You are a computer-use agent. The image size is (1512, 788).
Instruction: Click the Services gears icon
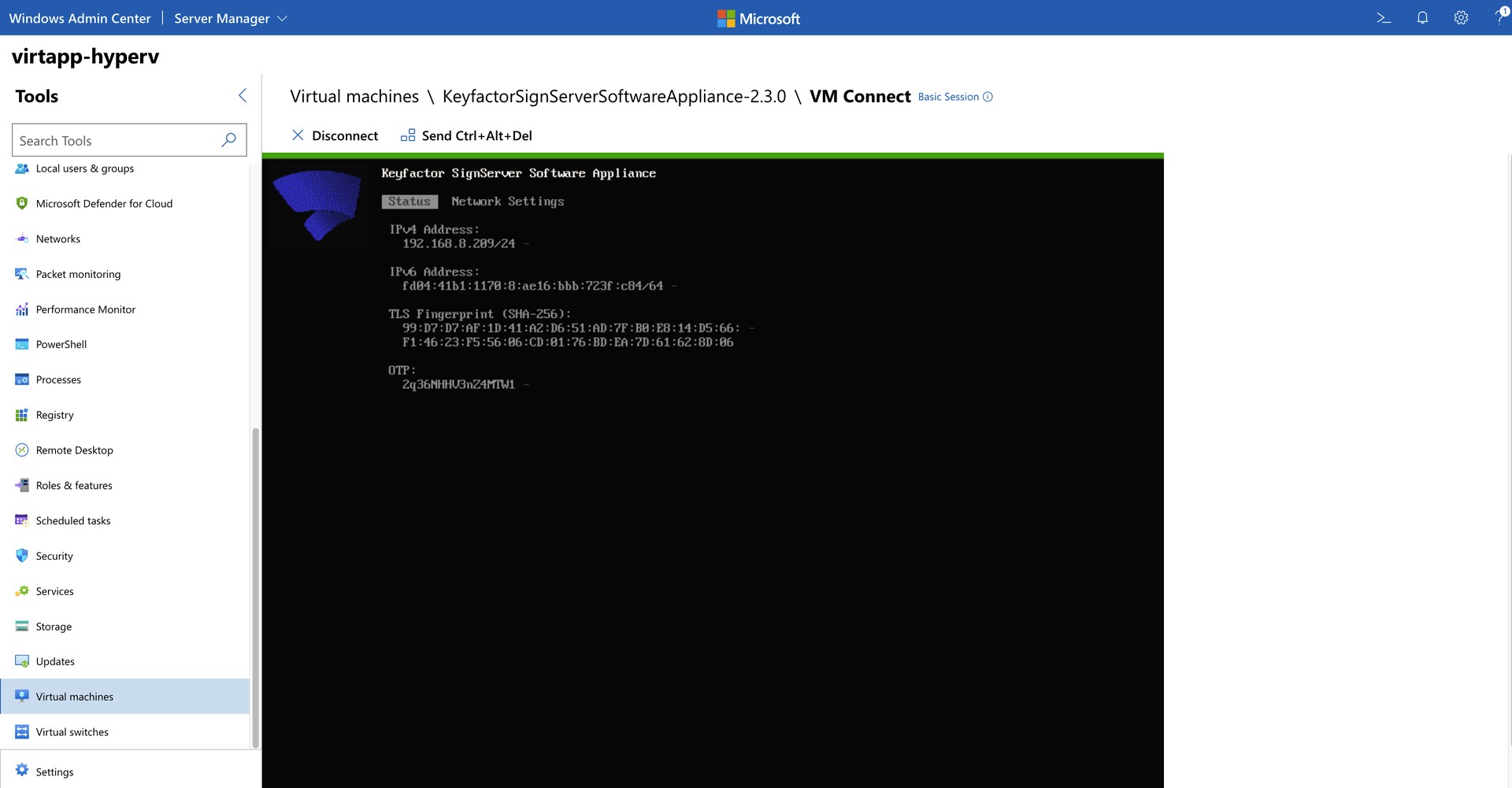[22, 591]
